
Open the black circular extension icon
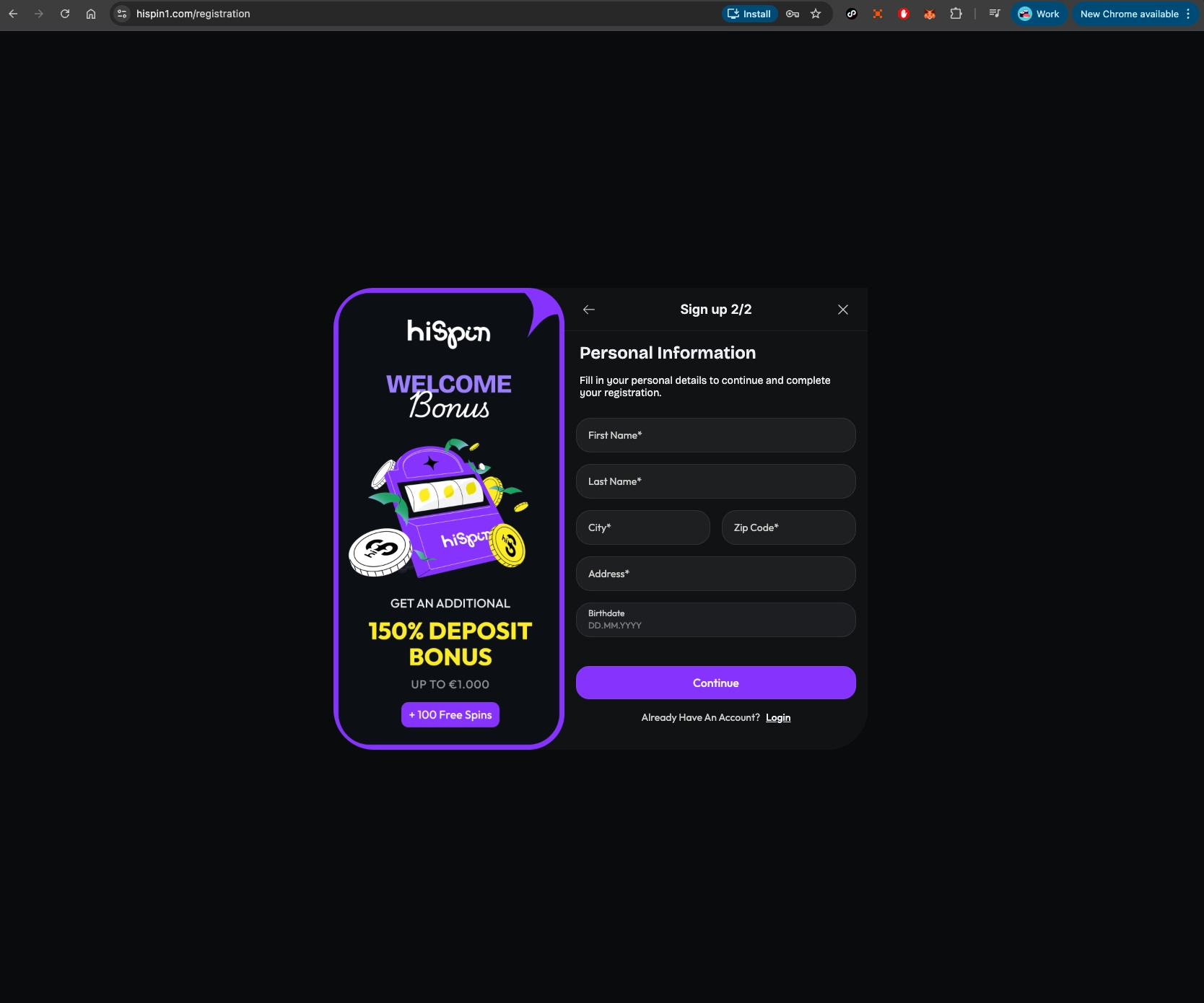pyautogui.click(x=852, y=14)
